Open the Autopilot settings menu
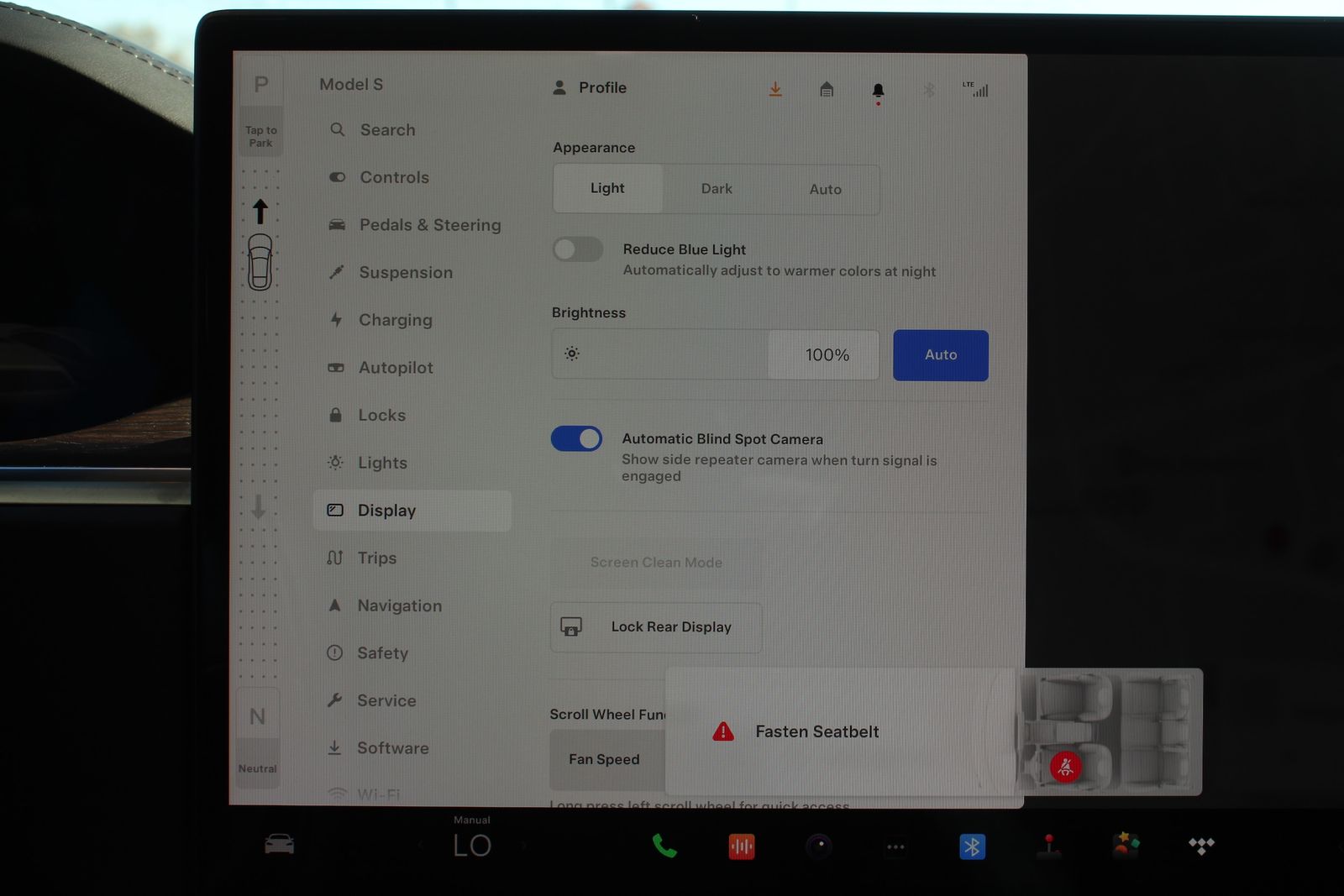The image size is (1344, 896). coord(395,368)
